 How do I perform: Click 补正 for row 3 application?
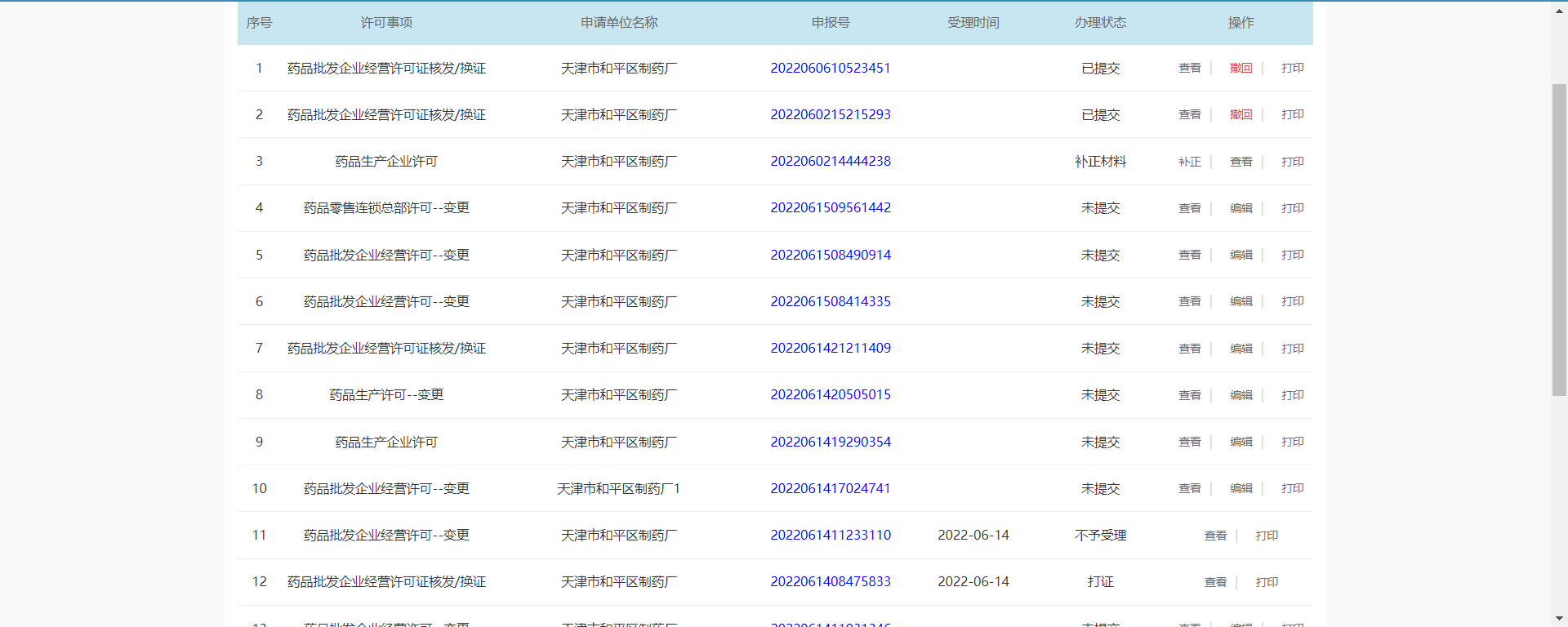[1189, 162]
